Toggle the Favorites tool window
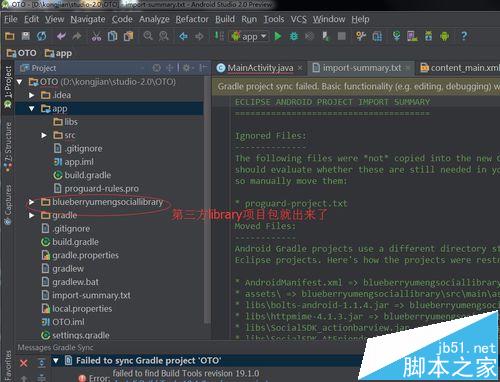The height and width of the screenshot is (382, 500). [7, 365]
